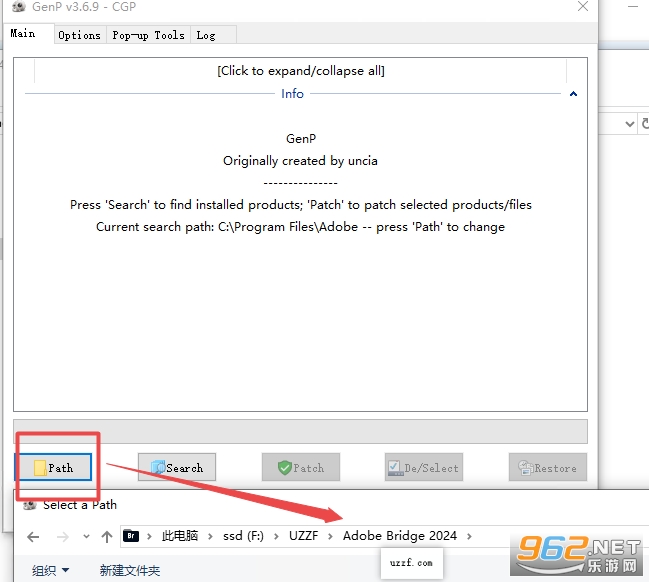Close the GenP window
The width and height of the screenshot is (649, 582).
583,6
